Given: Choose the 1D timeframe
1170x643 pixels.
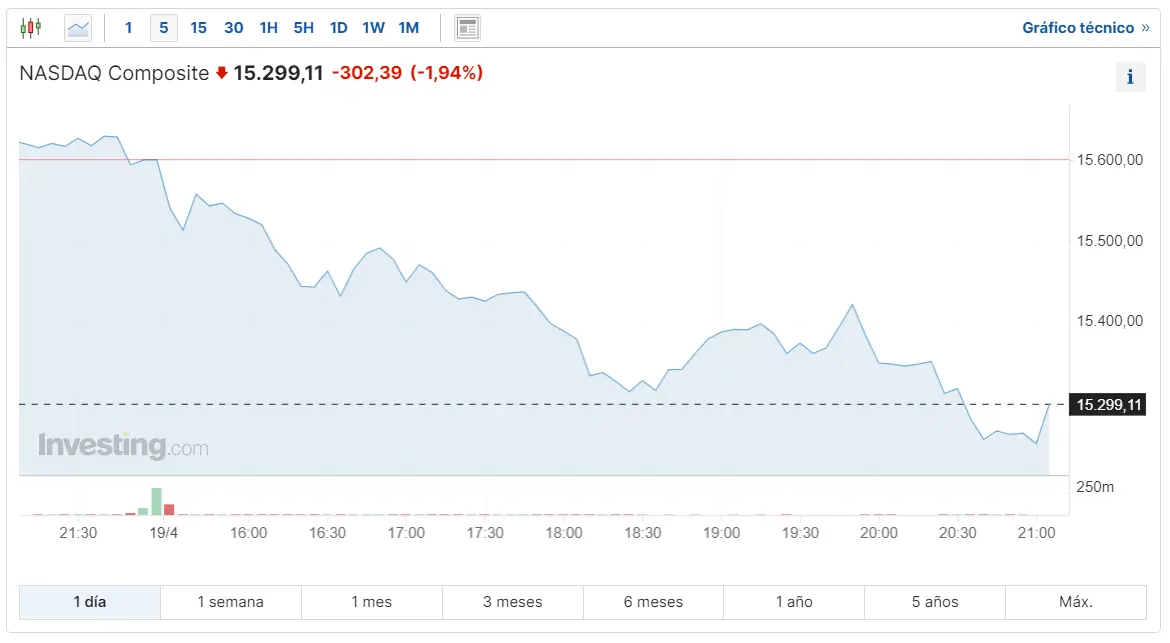Looking at the screenshot, I should click(x=338, y=27).
